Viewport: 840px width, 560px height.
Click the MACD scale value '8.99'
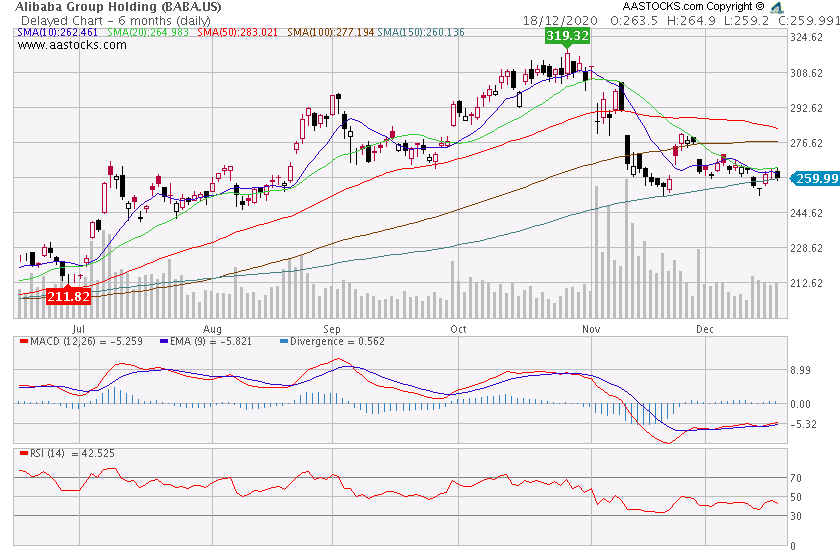click(x=800, y=370)
